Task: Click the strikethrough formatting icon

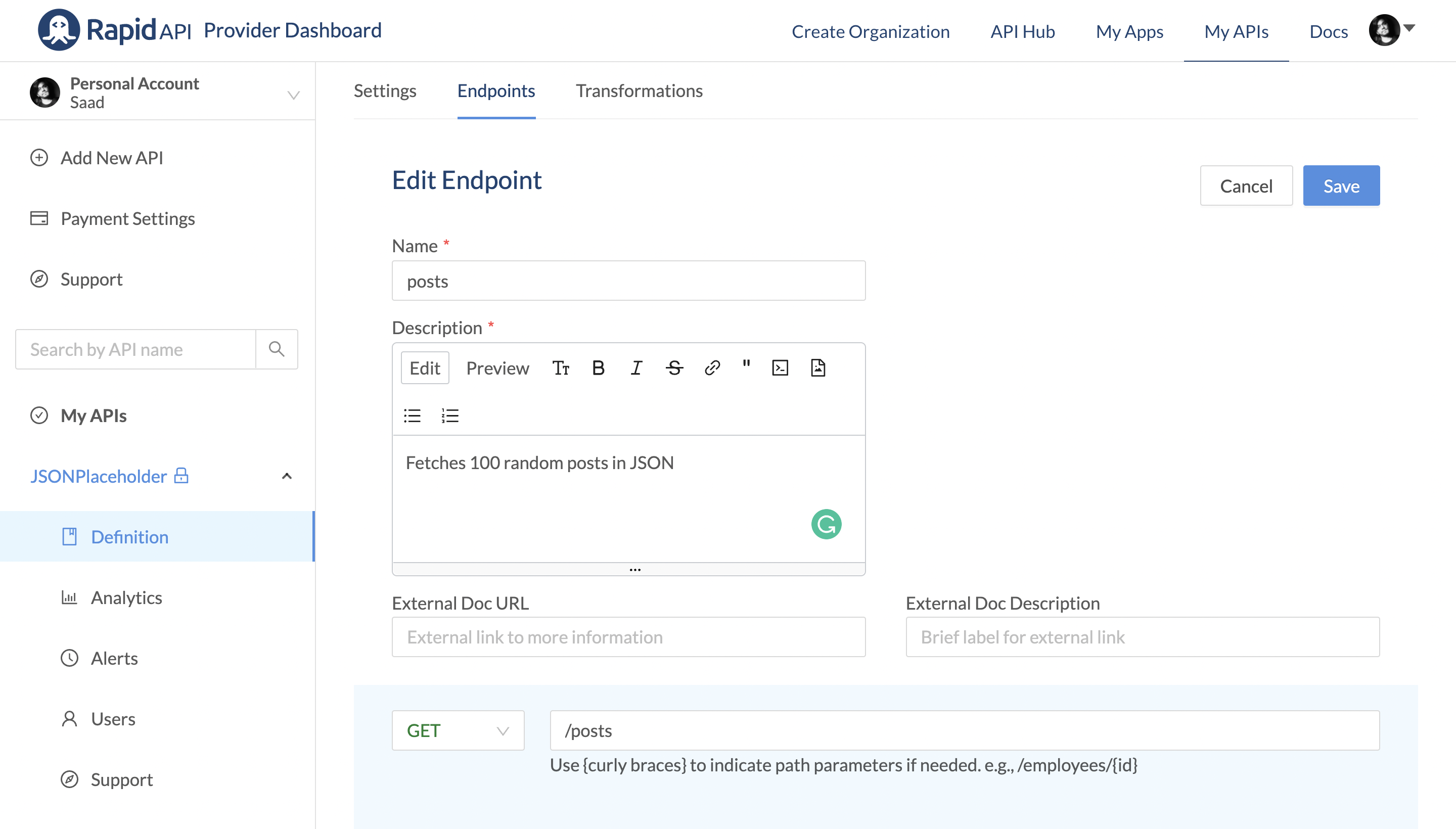Action: [674, 369]
